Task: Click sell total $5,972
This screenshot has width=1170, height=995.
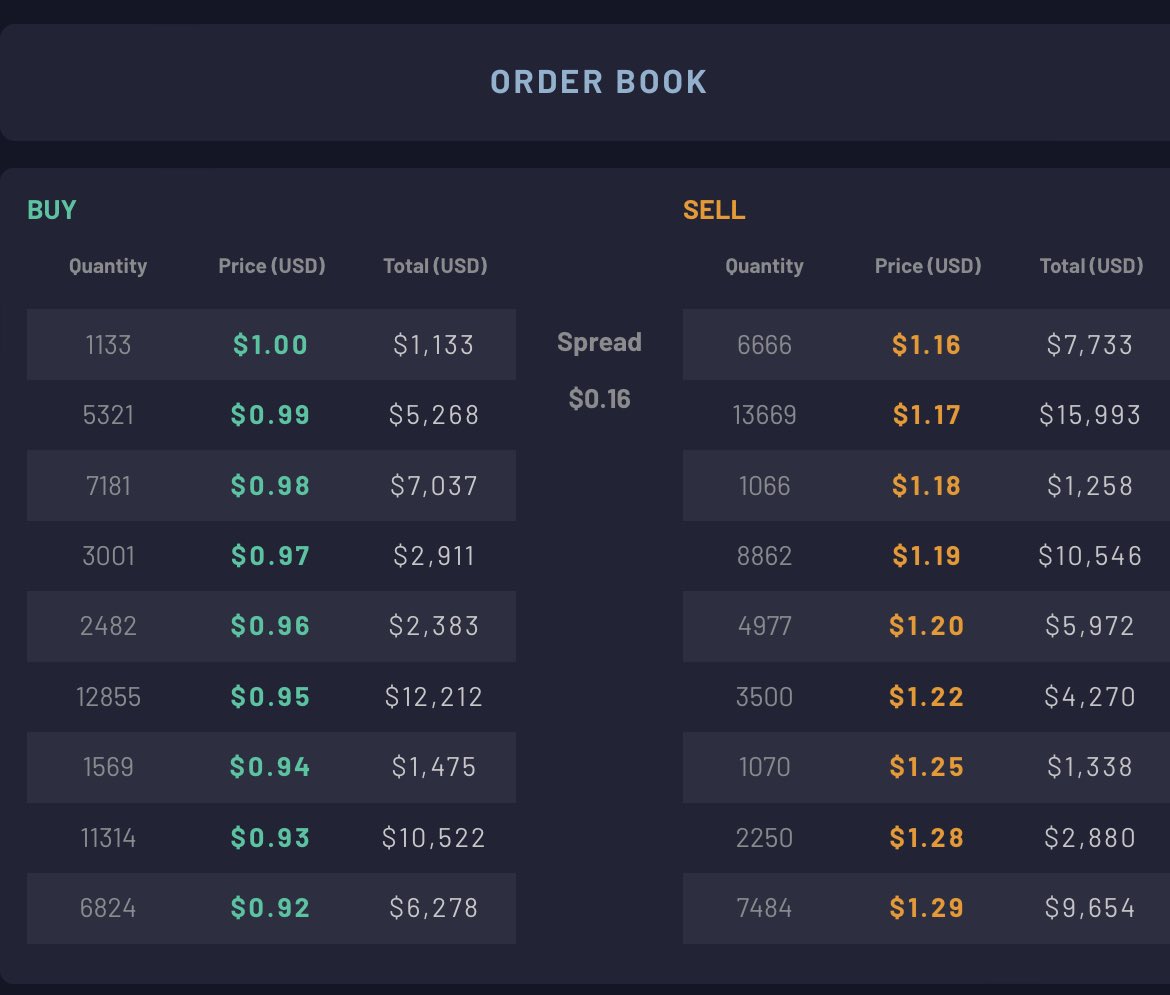Action: 1089,626
